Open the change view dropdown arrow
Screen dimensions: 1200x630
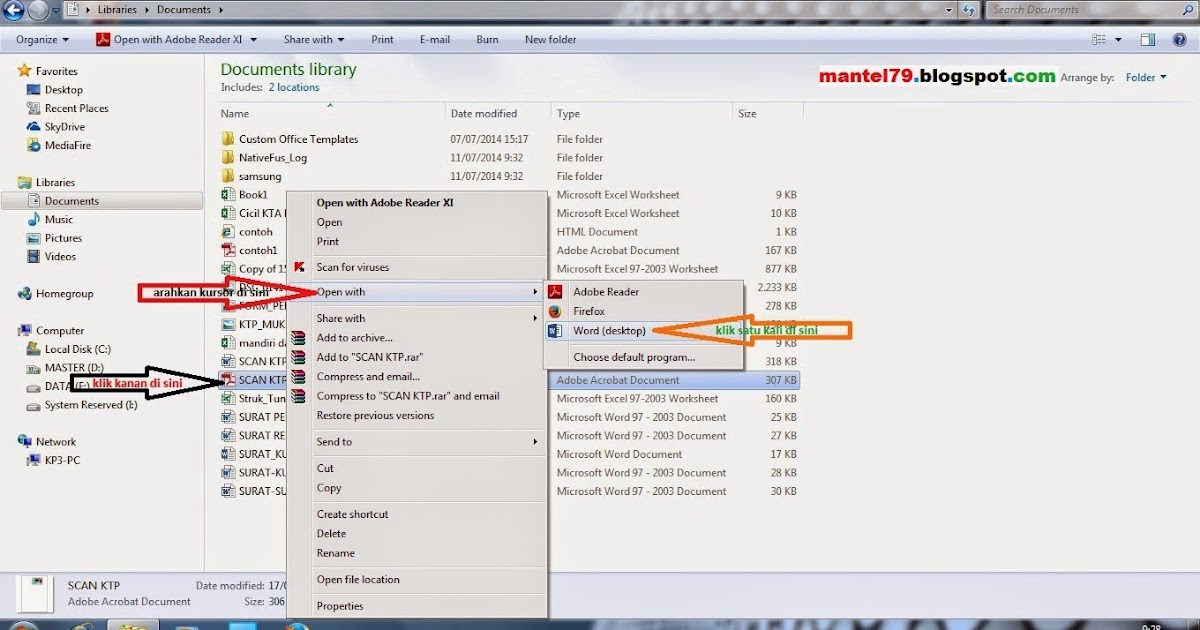1120,40
